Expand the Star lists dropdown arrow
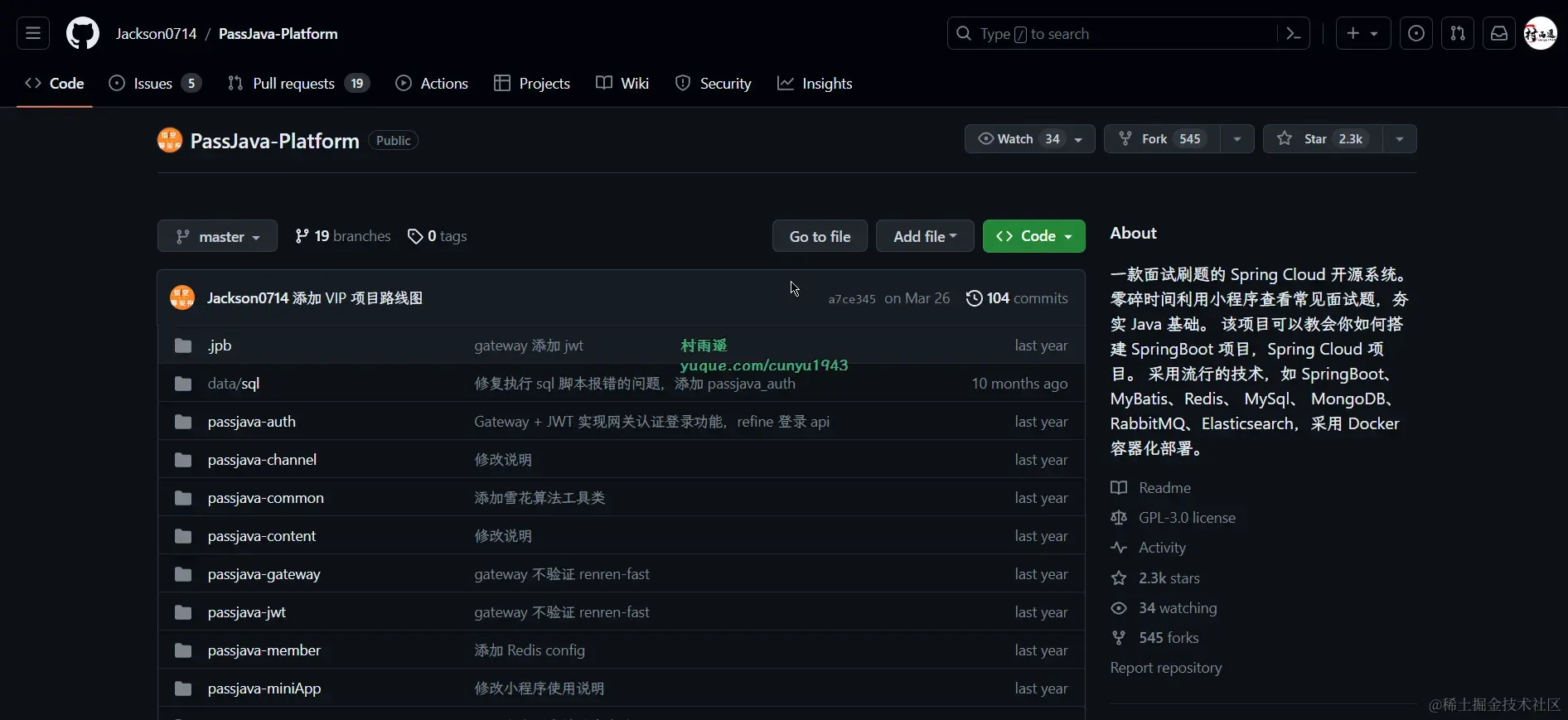Image resolution: width=1568 pixels, height=720 pixels. [x=1400, y=139]
